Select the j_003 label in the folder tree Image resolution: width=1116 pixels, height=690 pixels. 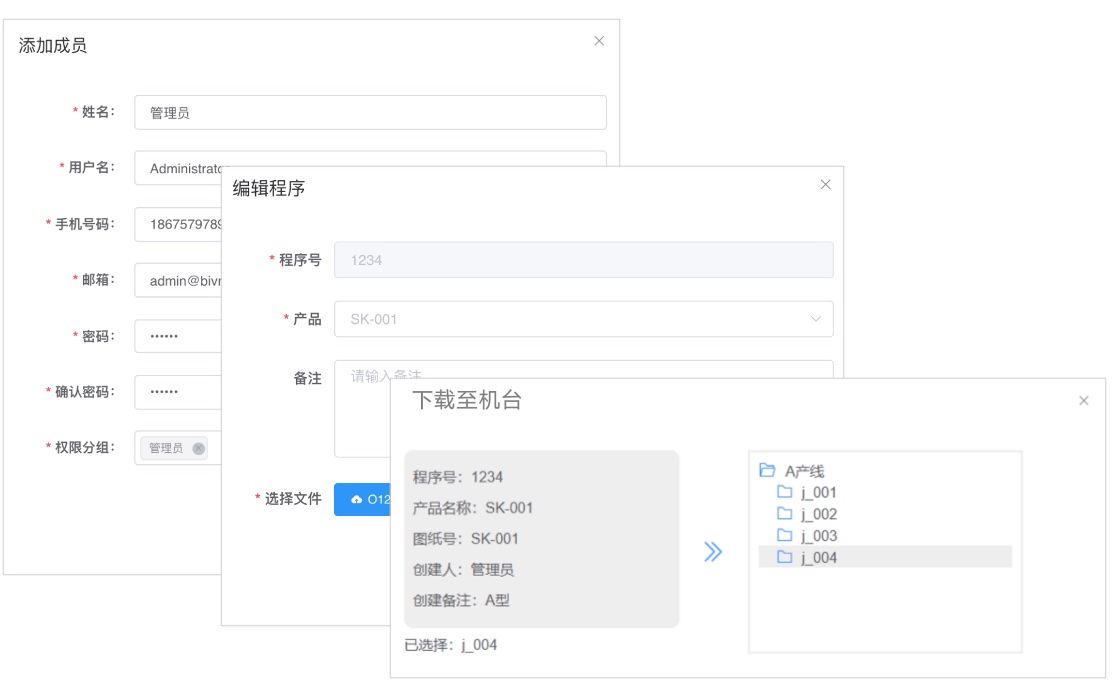pos(818,536)
